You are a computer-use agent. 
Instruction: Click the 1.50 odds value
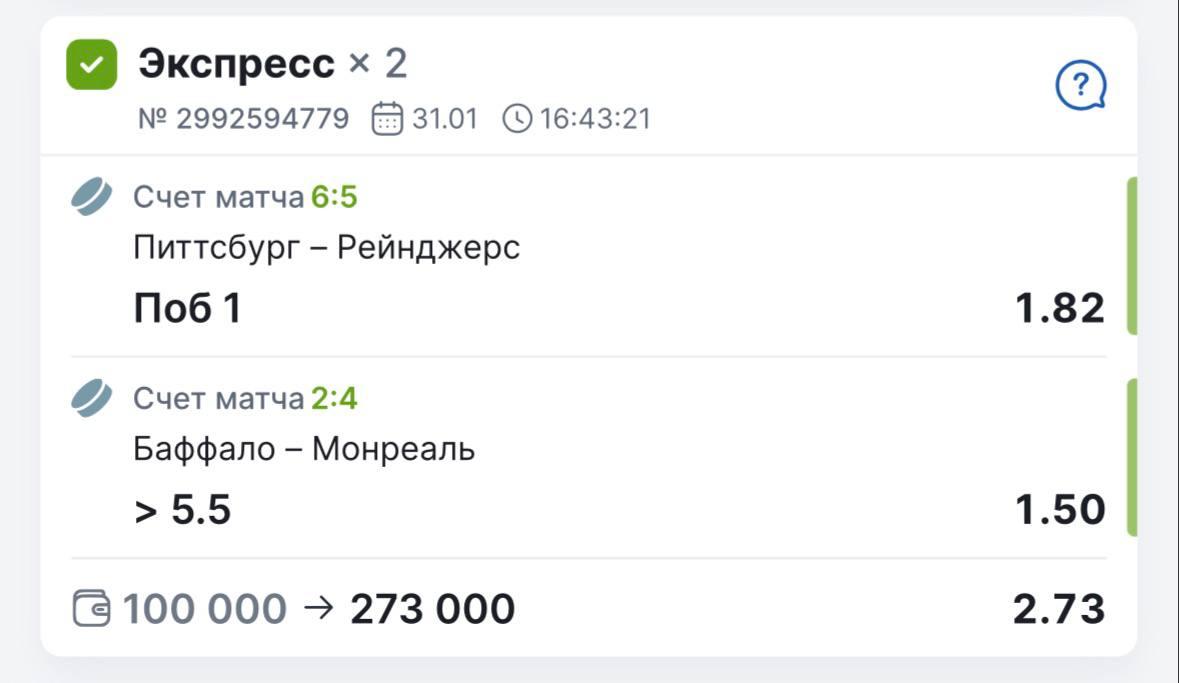click(1059, 510)
